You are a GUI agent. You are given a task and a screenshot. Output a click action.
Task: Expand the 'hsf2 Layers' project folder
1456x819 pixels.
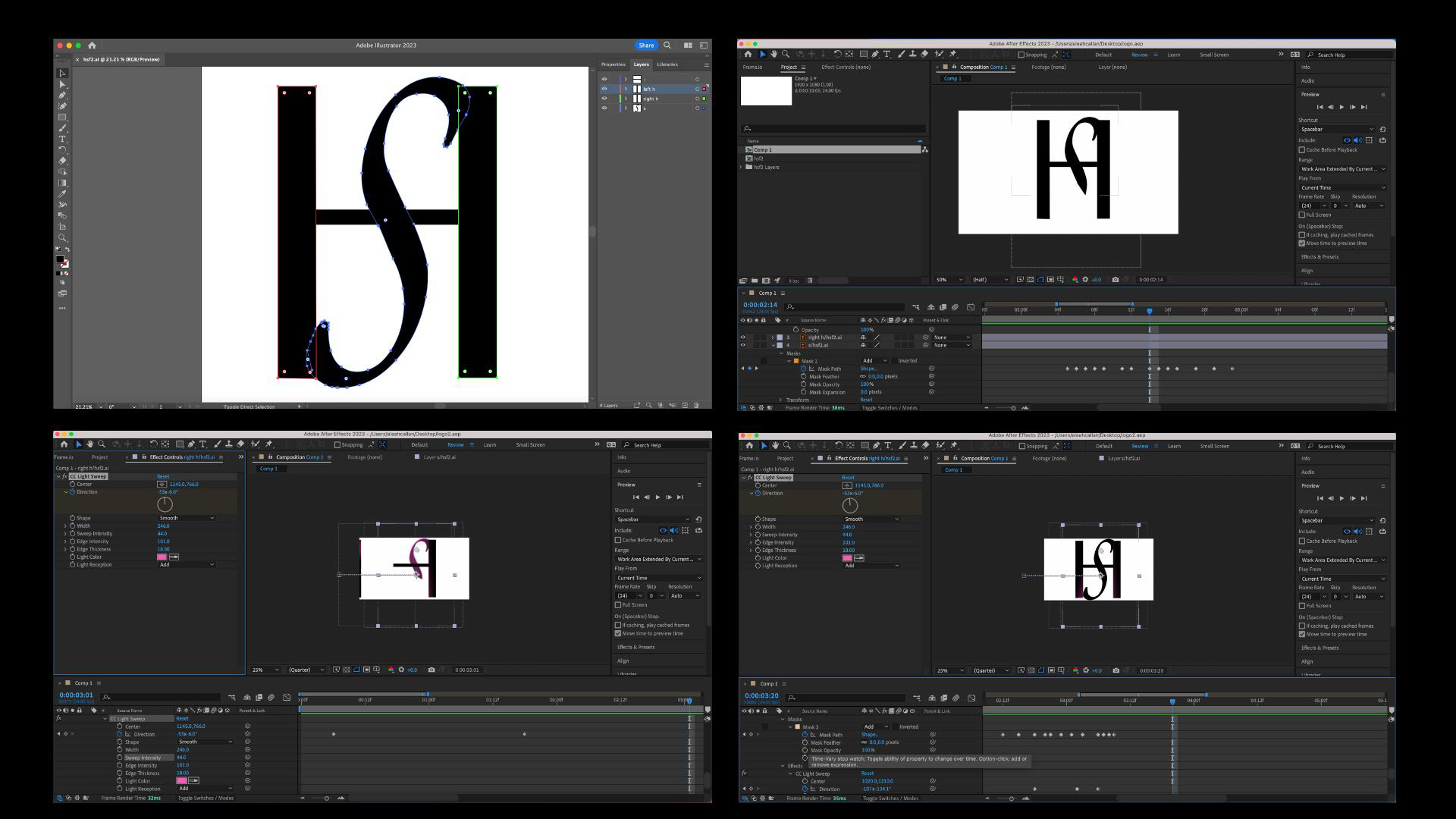[742, 167]
